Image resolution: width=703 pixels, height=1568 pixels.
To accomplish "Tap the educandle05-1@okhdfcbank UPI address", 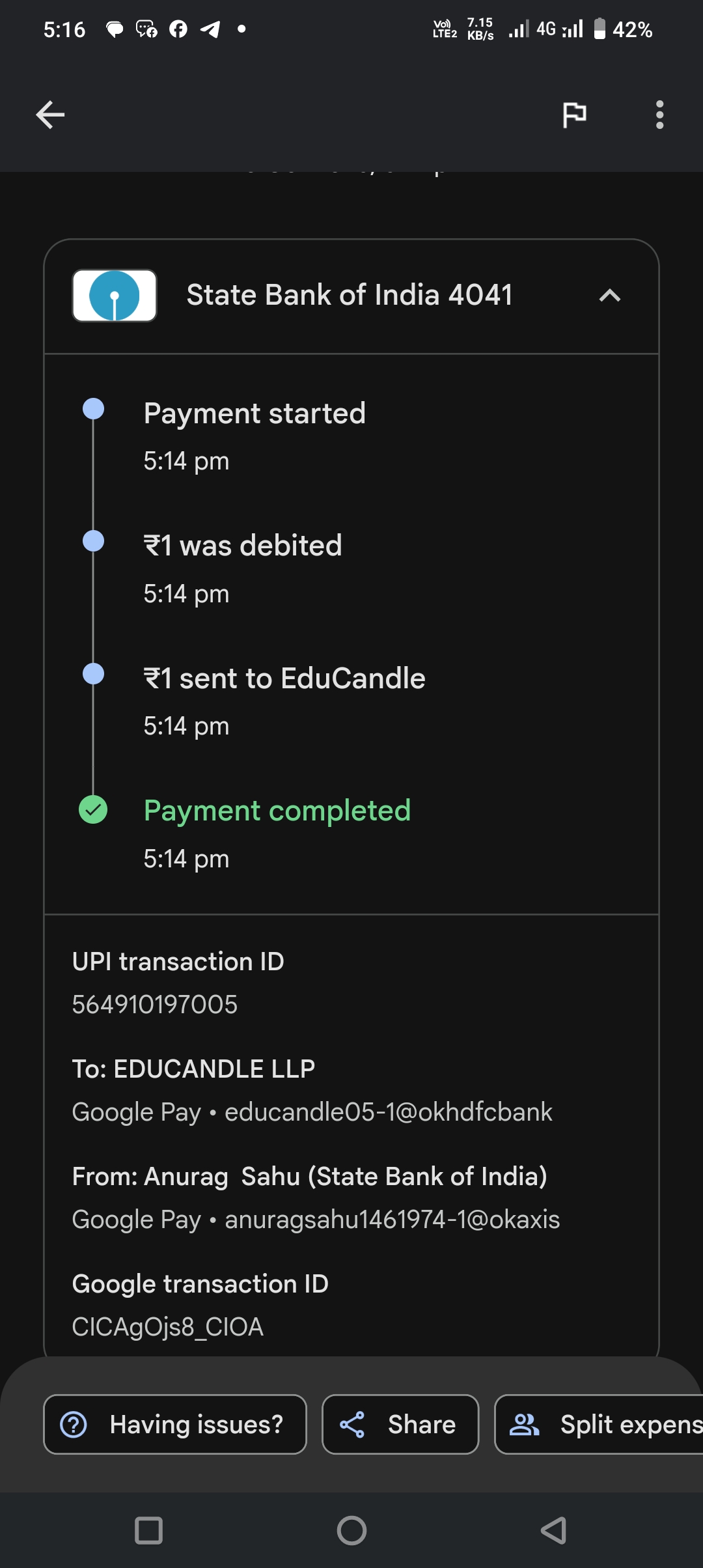I will 389,1112.
